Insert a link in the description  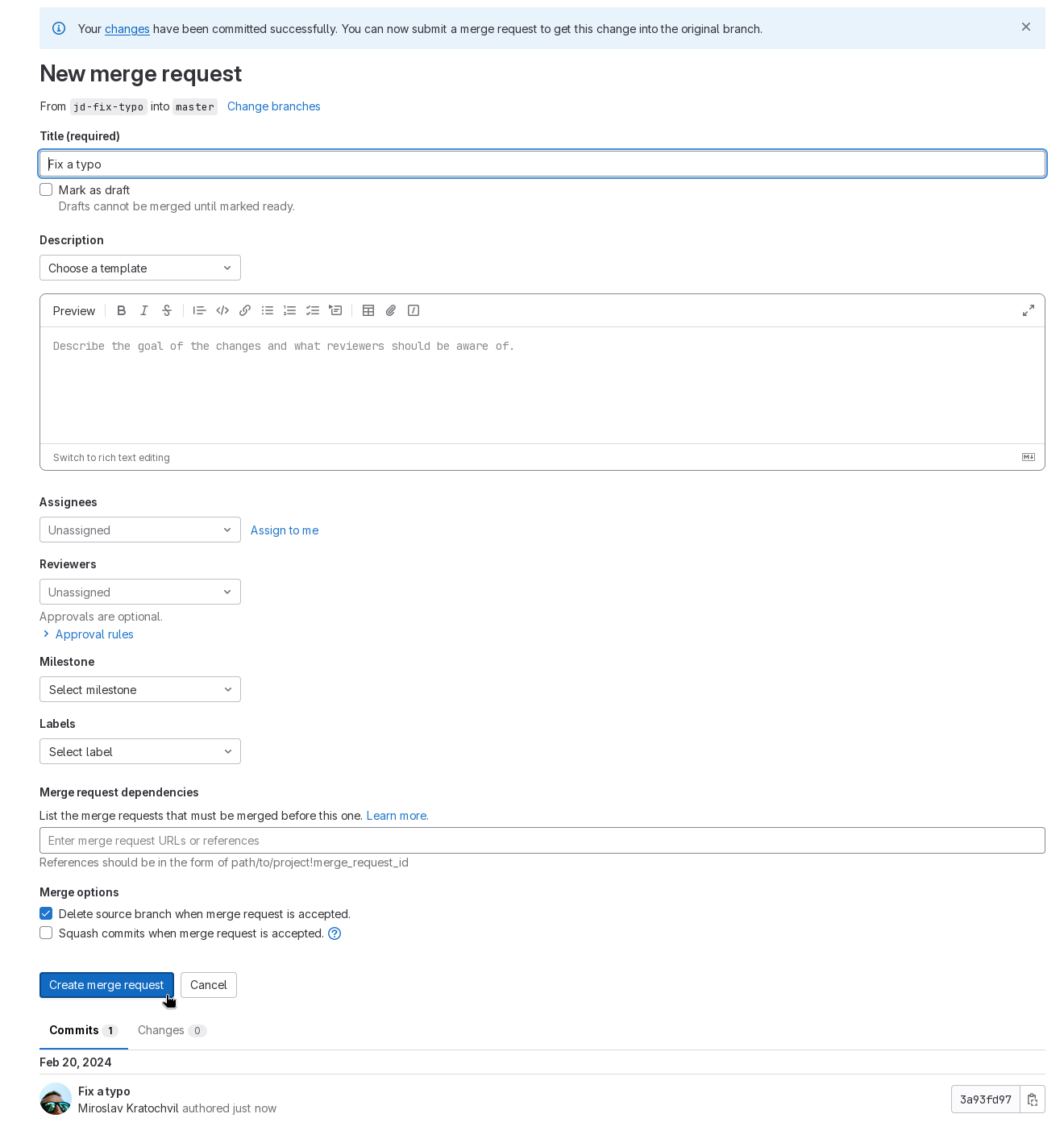tap(245, 310)
